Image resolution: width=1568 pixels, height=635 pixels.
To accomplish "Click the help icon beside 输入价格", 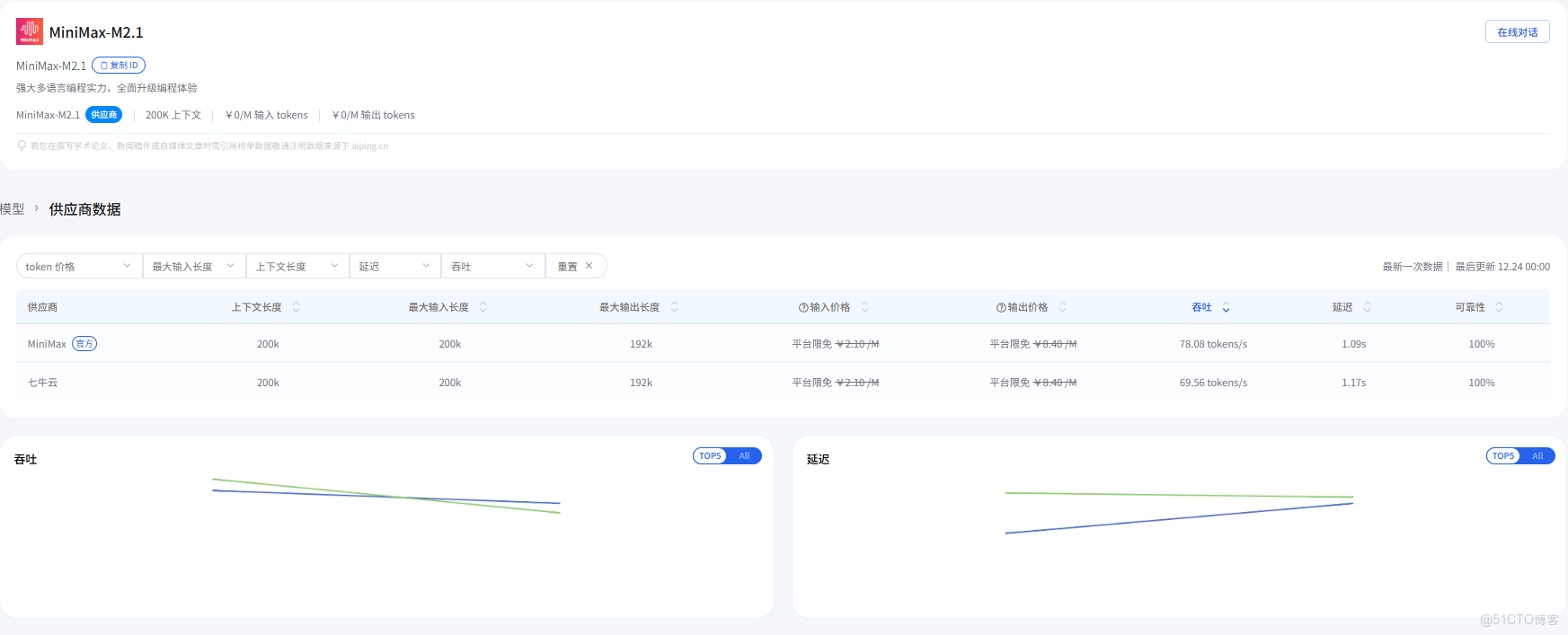I will pos(803,307).
